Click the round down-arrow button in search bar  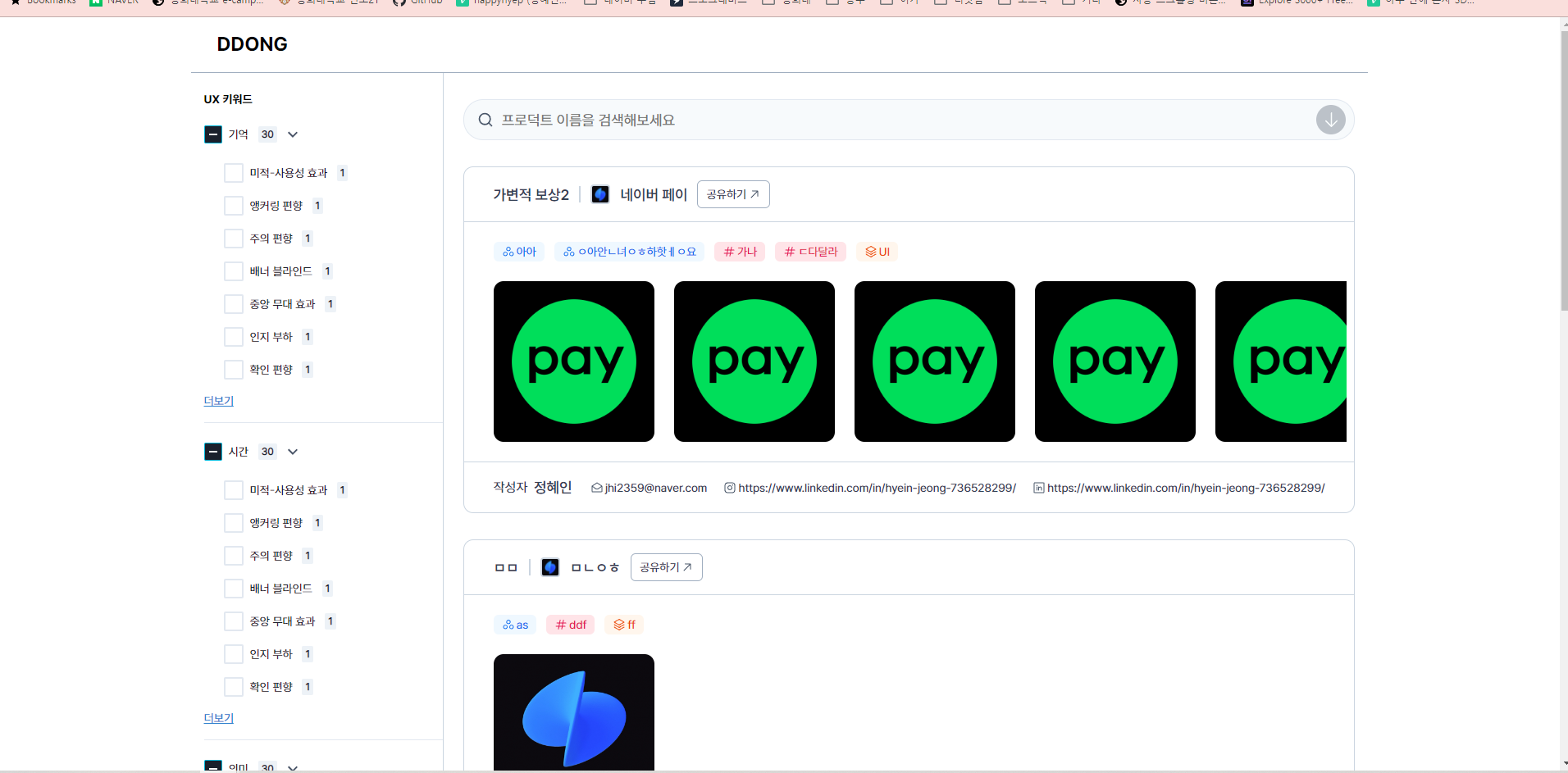click(1330, 120)
